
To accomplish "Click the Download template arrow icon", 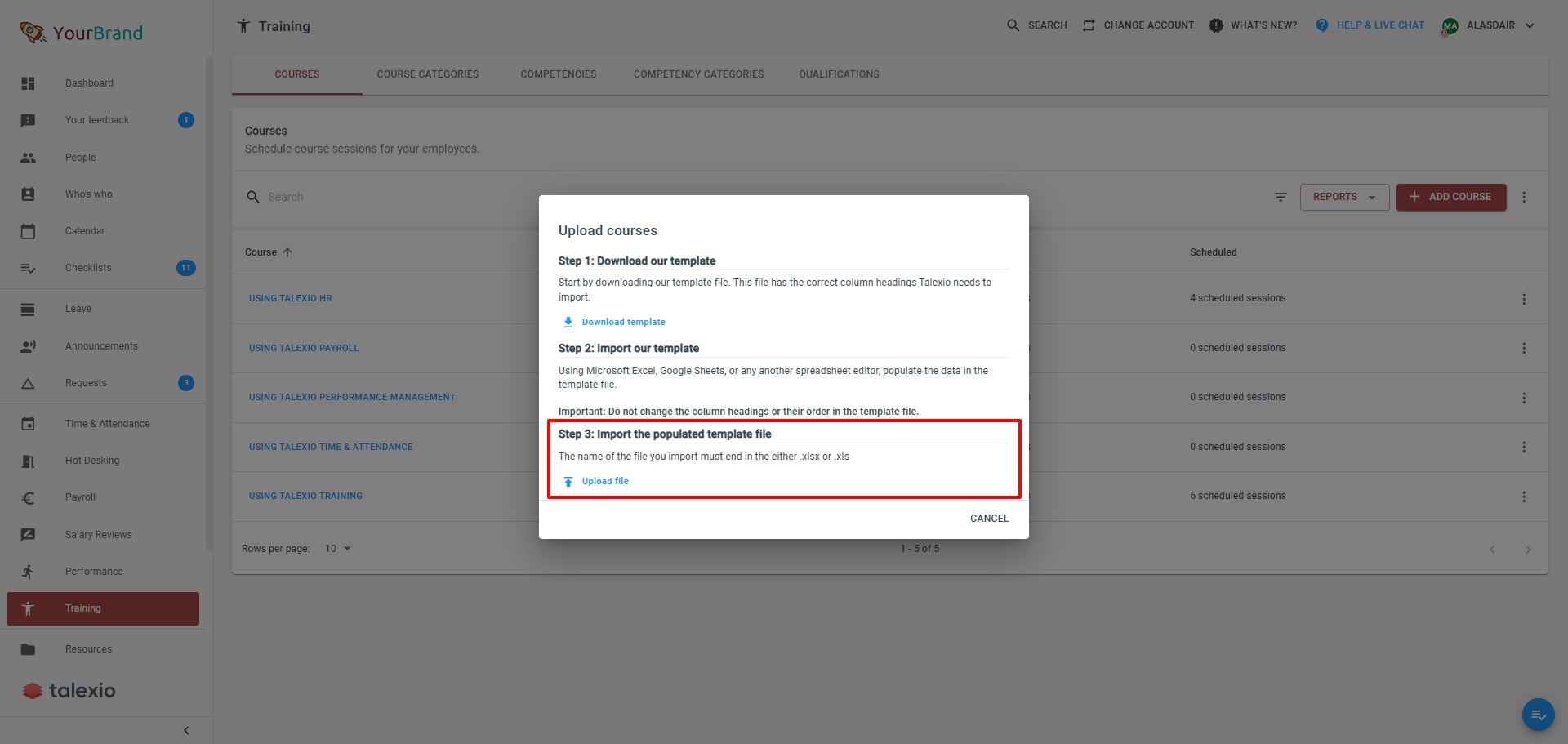I will pos(568,322).
